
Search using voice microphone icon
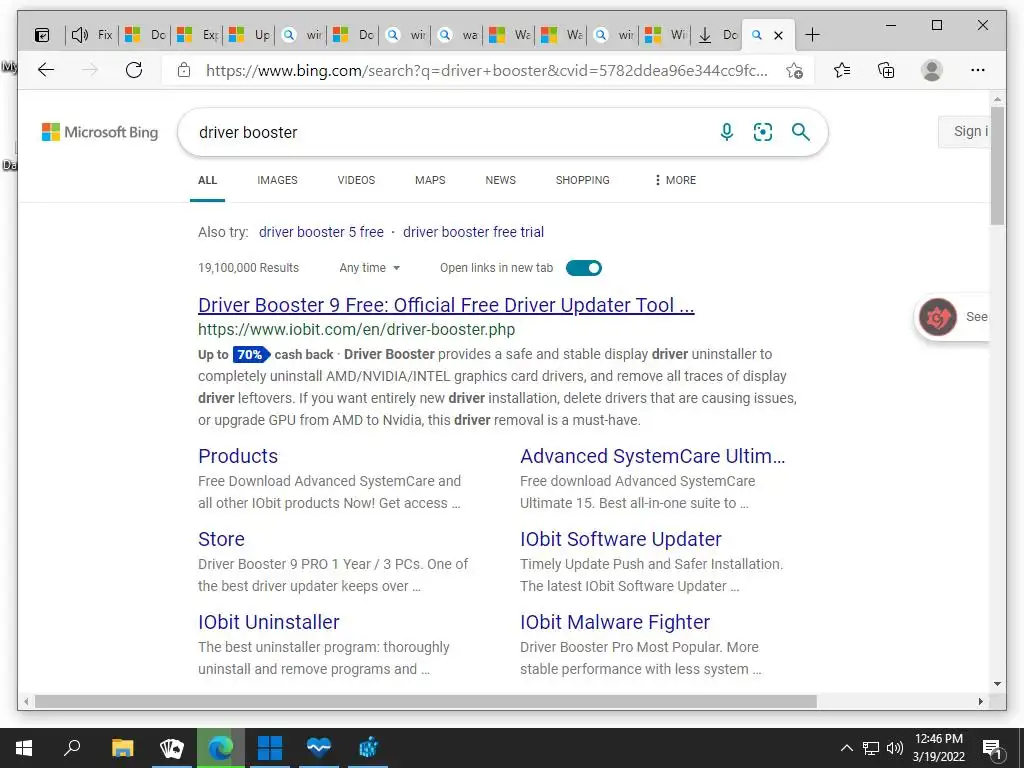(727, 132)
